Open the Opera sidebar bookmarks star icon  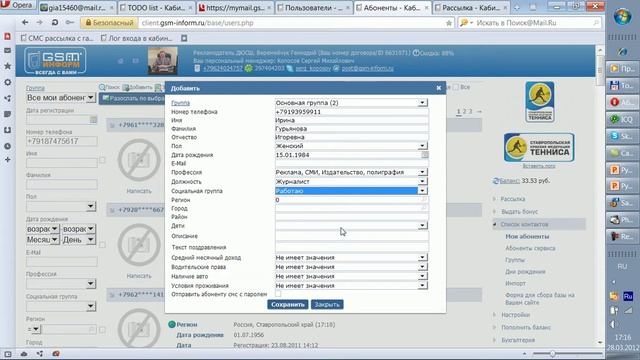point(7,66)
